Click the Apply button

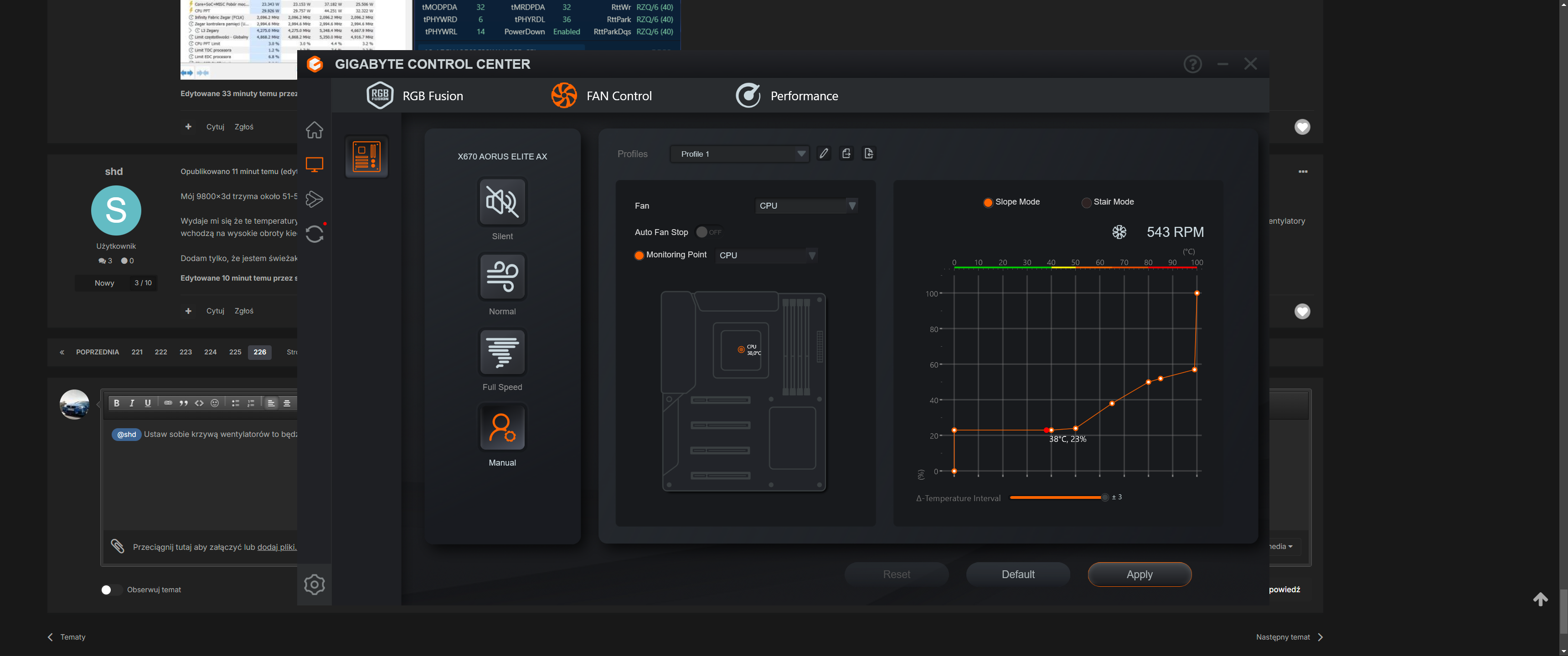click(1139, 574)
